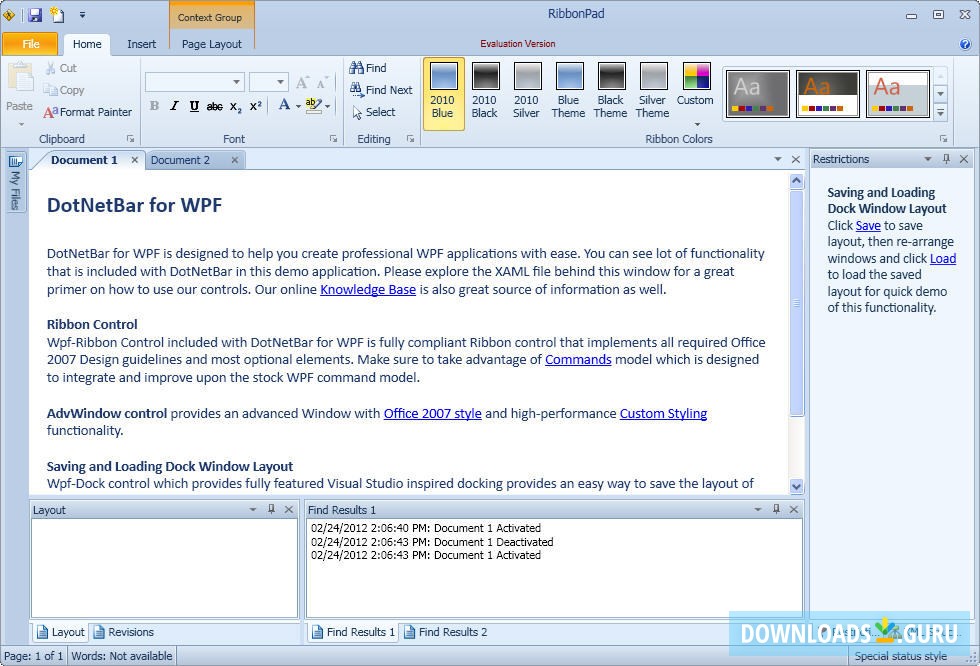Click the Save link in Restrictions panel
The height and width of the screenshot is (666, 980).
[x=868, y=226]
